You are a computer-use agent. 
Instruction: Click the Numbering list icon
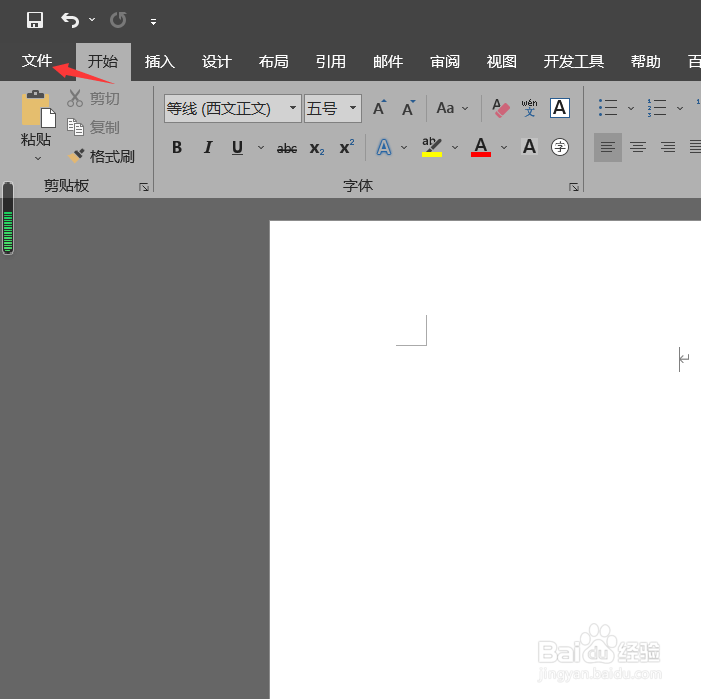[x=657, y=108]
